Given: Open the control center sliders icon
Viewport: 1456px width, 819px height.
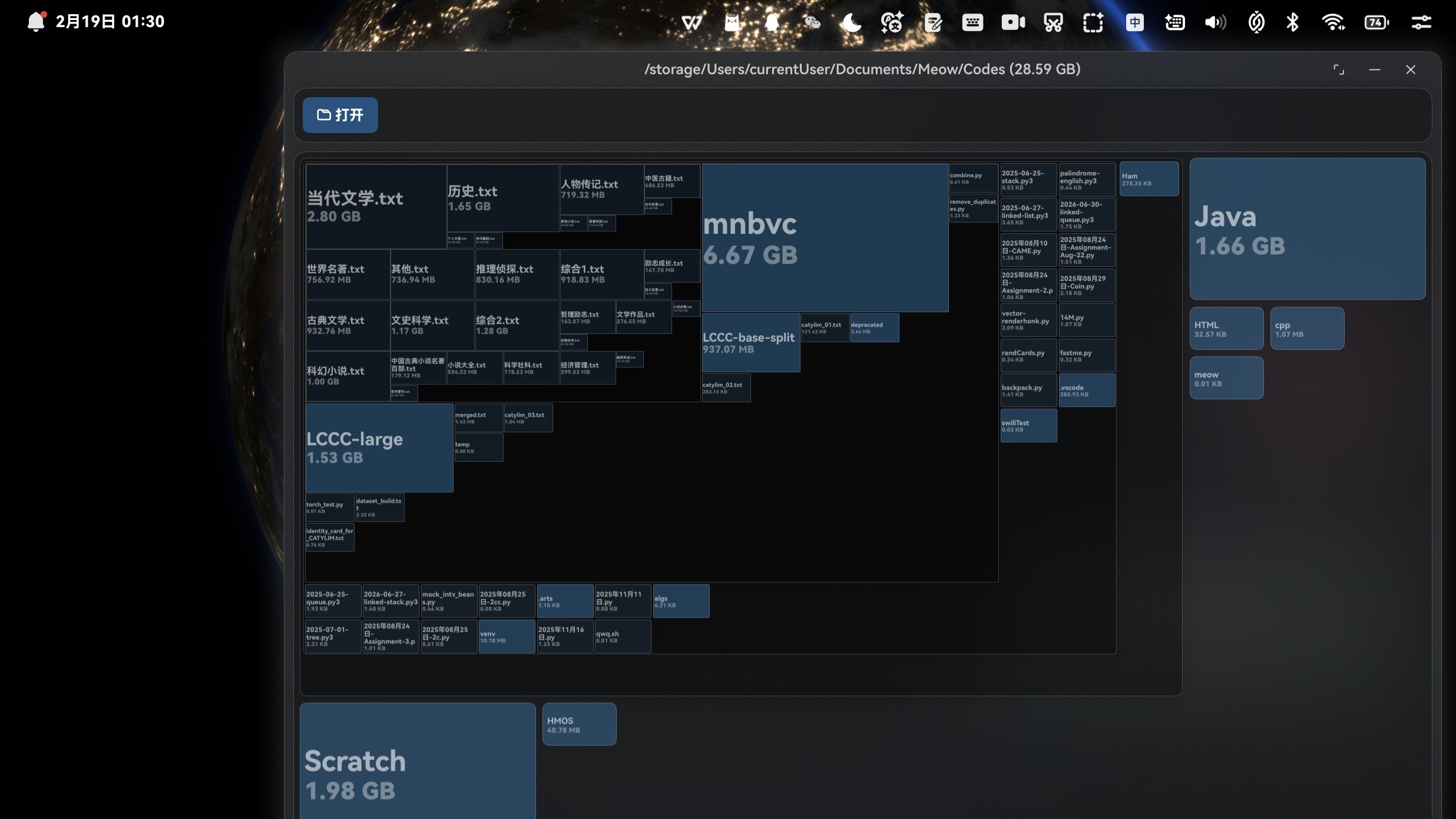Looking at the screenshot, I should coord(1421,22).
